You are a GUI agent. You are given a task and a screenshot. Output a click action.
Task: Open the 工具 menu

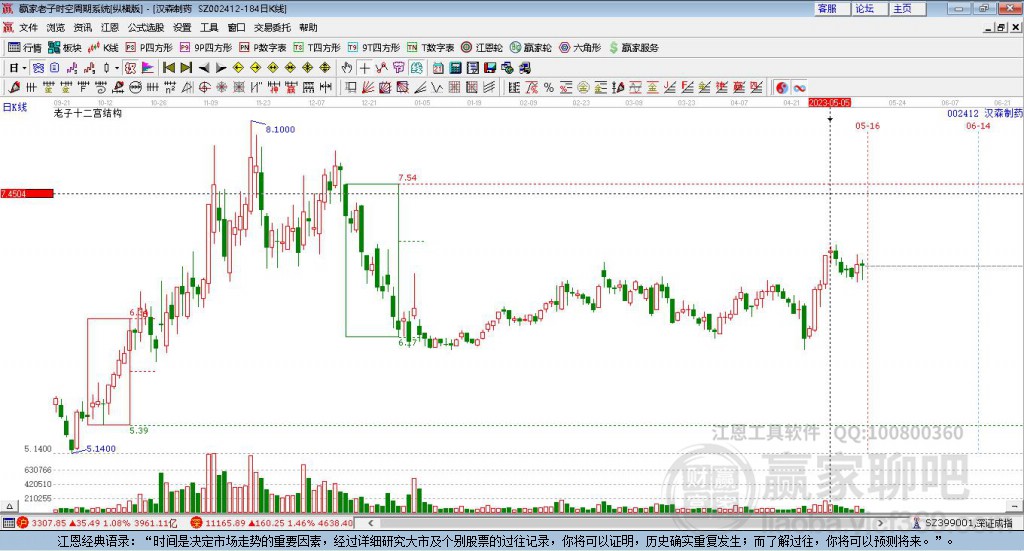point(209,27)
